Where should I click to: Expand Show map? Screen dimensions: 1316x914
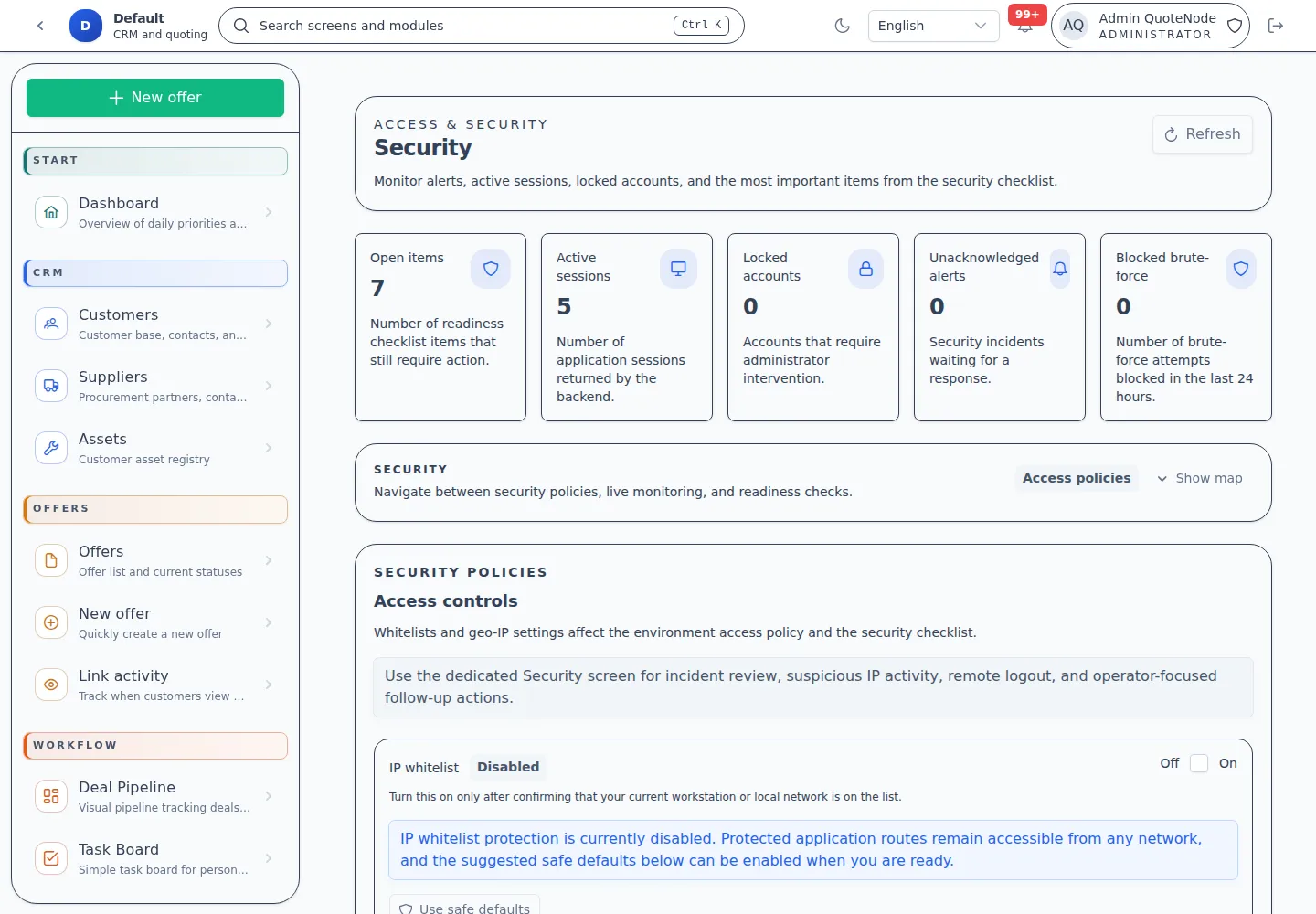[x=1200, y=478]
